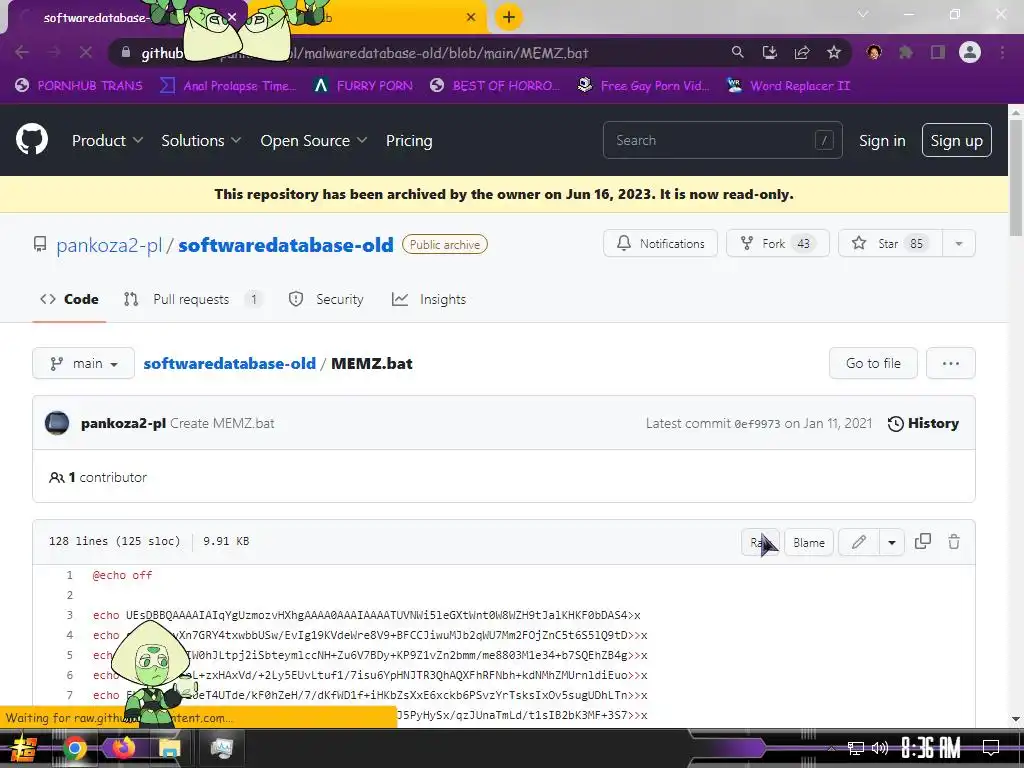Open the Word Replacer II bookmark
Screen dimensions: 1024x768
pyautogui.click(x=788, y=86)
